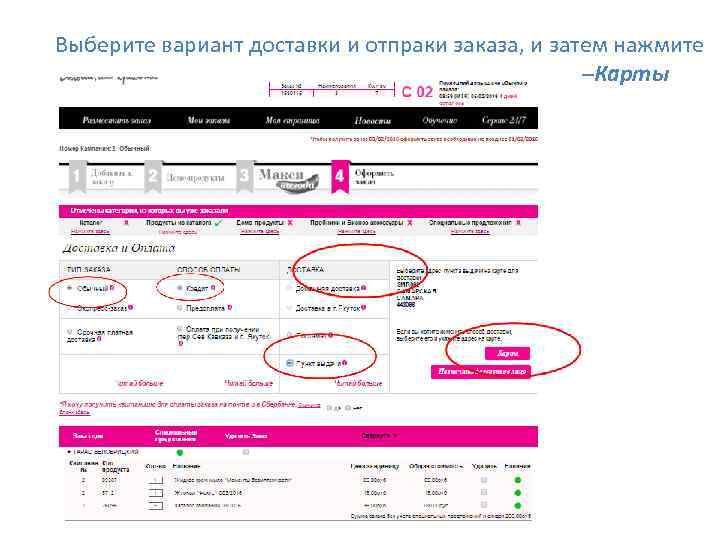This screenshot has height=540, width=720.
Task: Click Читай больше under delivery column
Action: tap(359, 383)
